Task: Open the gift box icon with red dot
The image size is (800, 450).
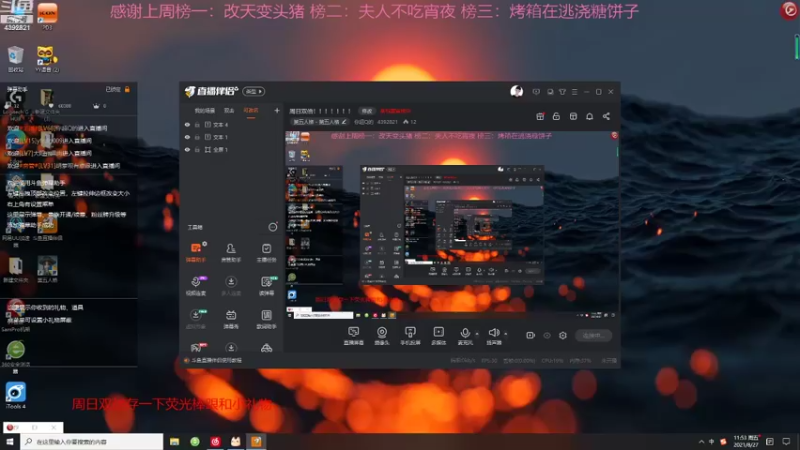Action: [540, 116]
